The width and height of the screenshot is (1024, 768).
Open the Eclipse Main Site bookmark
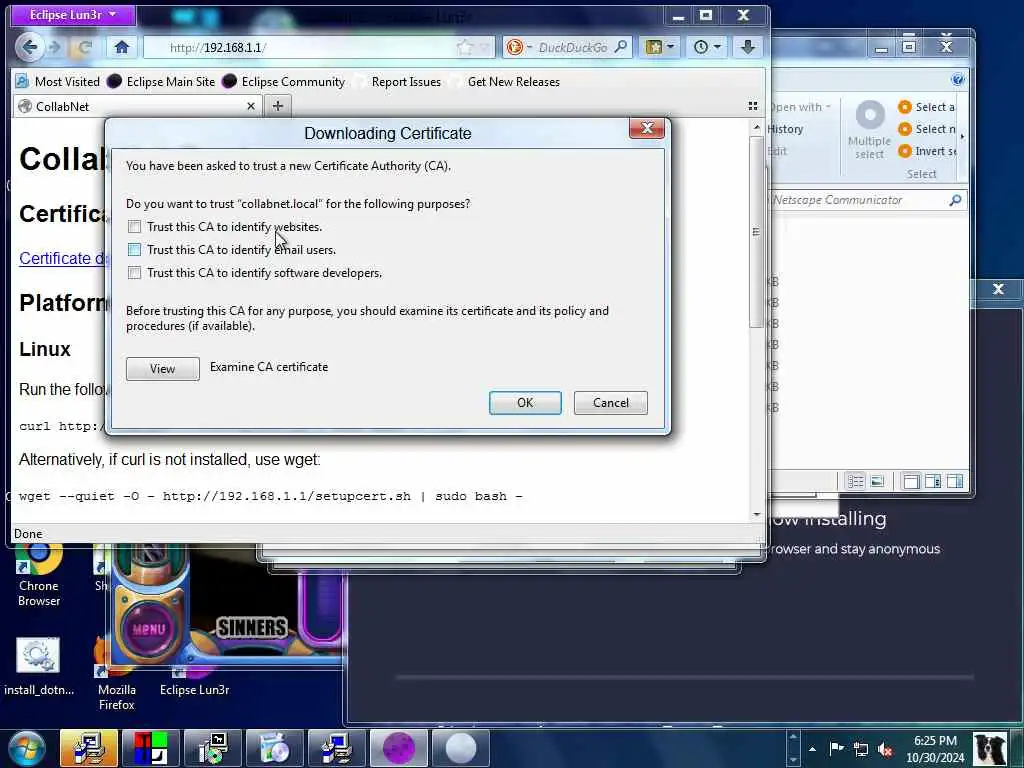click(161, 82)
